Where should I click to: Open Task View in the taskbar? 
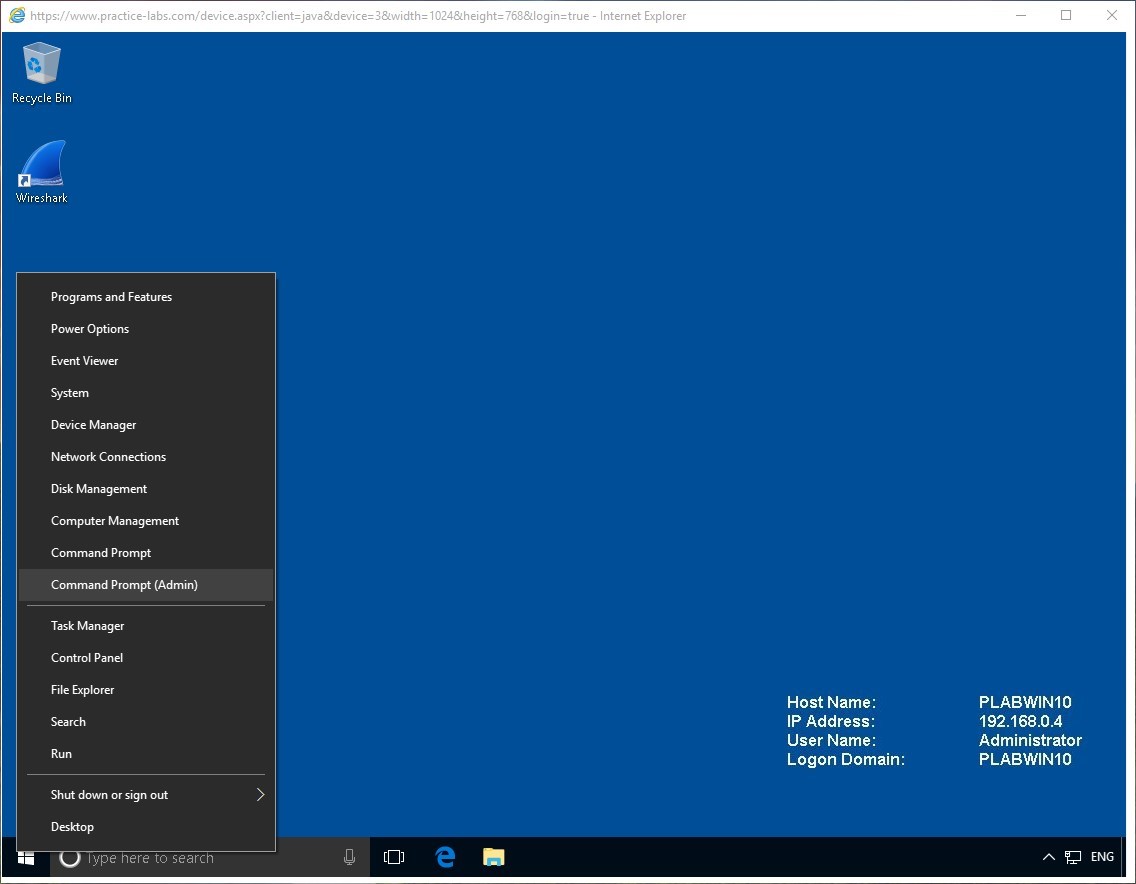(394, 858)
